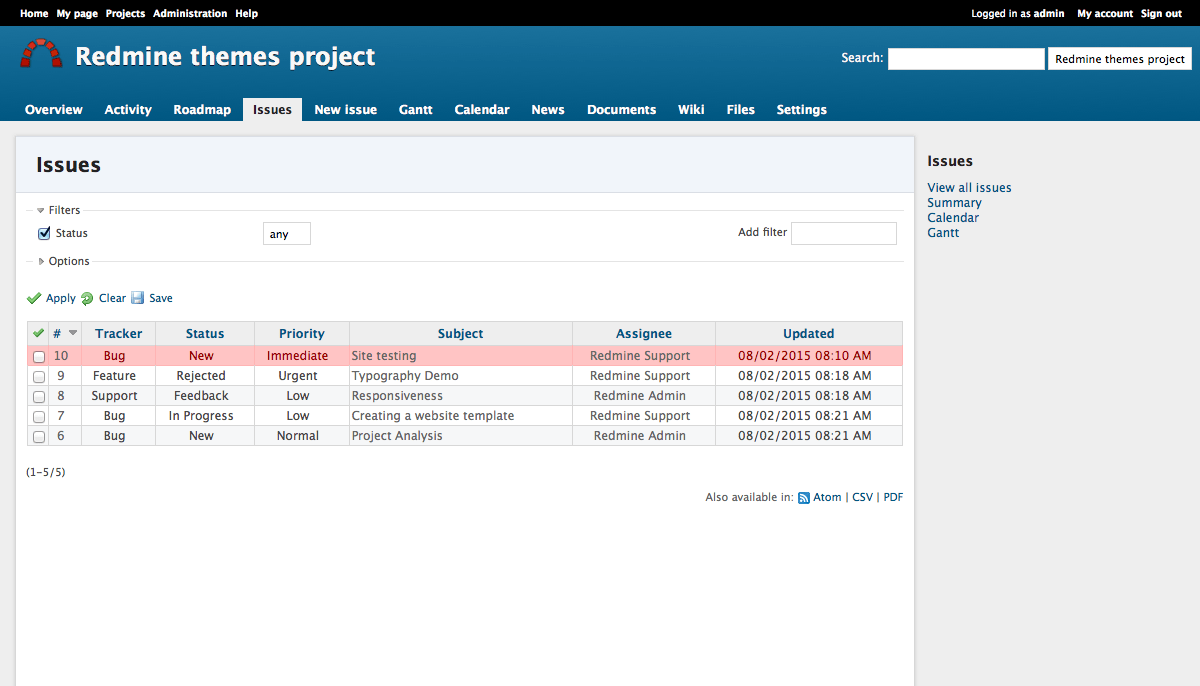The width and height of the screenshot is (1200, 686).
Task: Open Creating a website template issue
Action: pos(433,416)
